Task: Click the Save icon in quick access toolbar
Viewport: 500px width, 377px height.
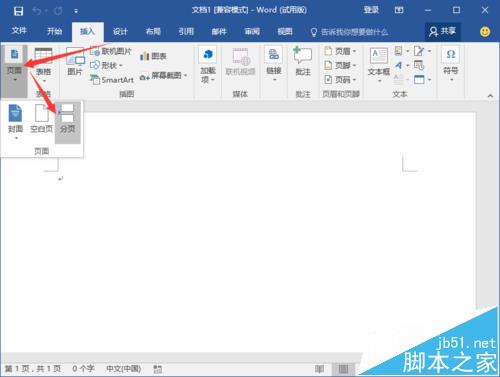Action: click(18, 11)
